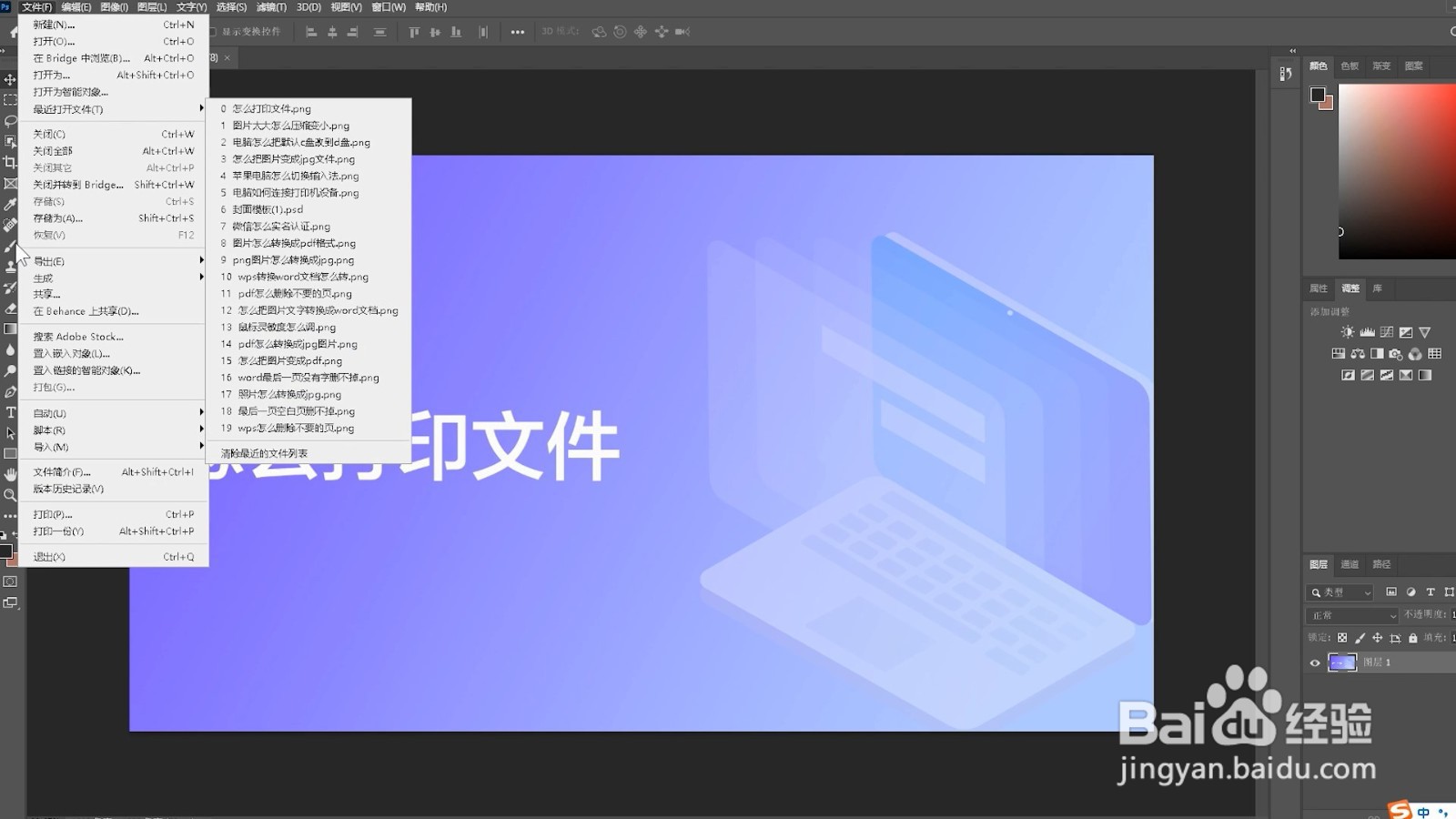Viewport: 1456px width, 819px height.
Task: Select the Rectangular Marquee tool
Action: pos(10,100)
